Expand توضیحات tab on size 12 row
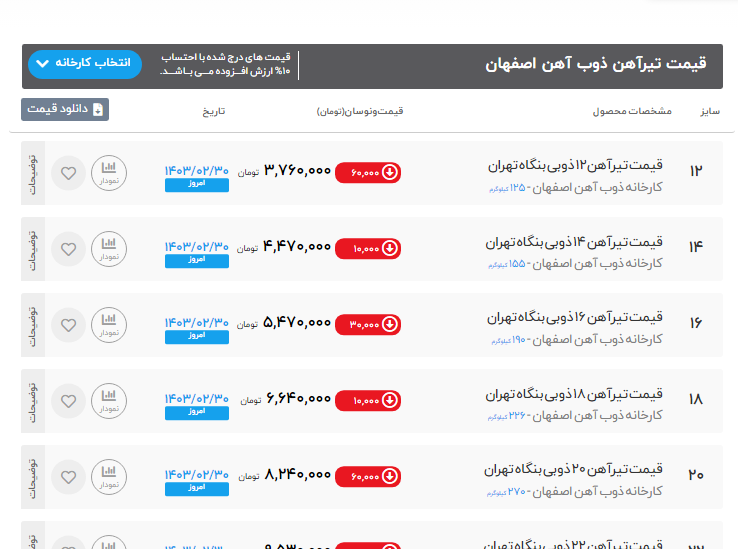This screenshot has width=738, height=549. (32, 173)
